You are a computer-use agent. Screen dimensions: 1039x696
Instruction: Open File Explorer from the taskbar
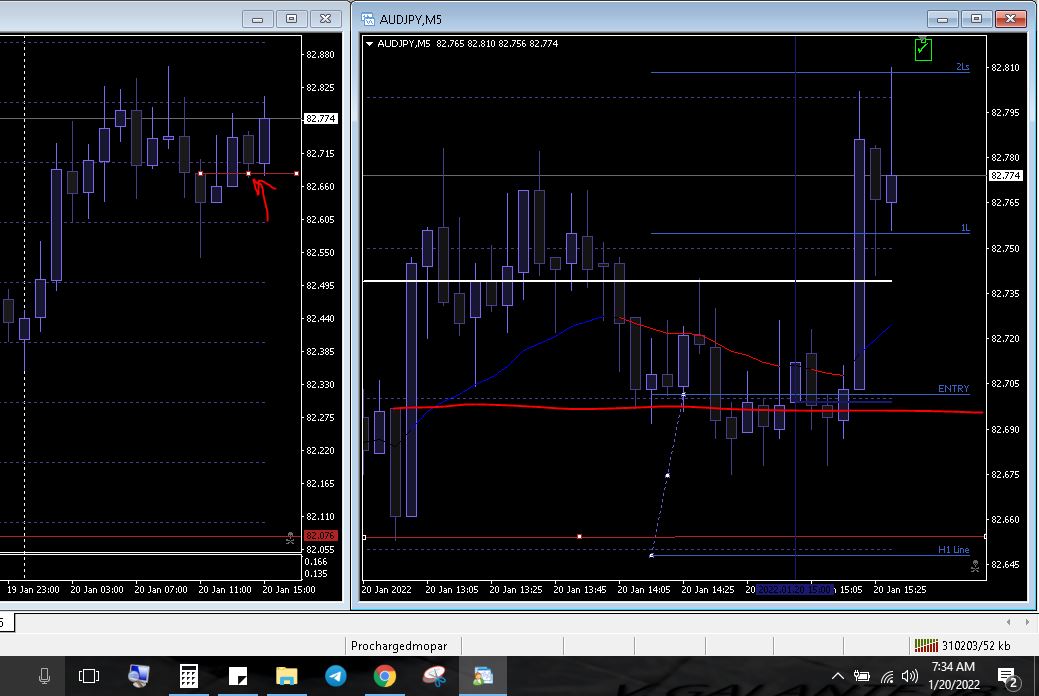tap(286, 677)
